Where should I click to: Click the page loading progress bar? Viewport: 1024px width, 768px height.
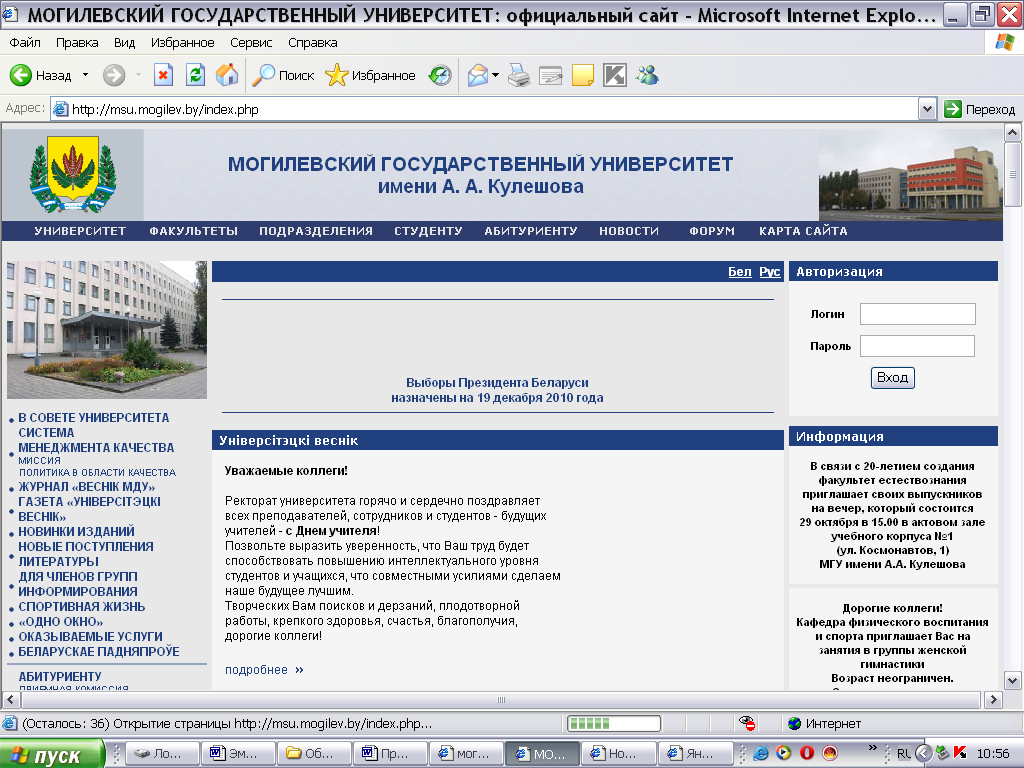click(x=614, y=723)
